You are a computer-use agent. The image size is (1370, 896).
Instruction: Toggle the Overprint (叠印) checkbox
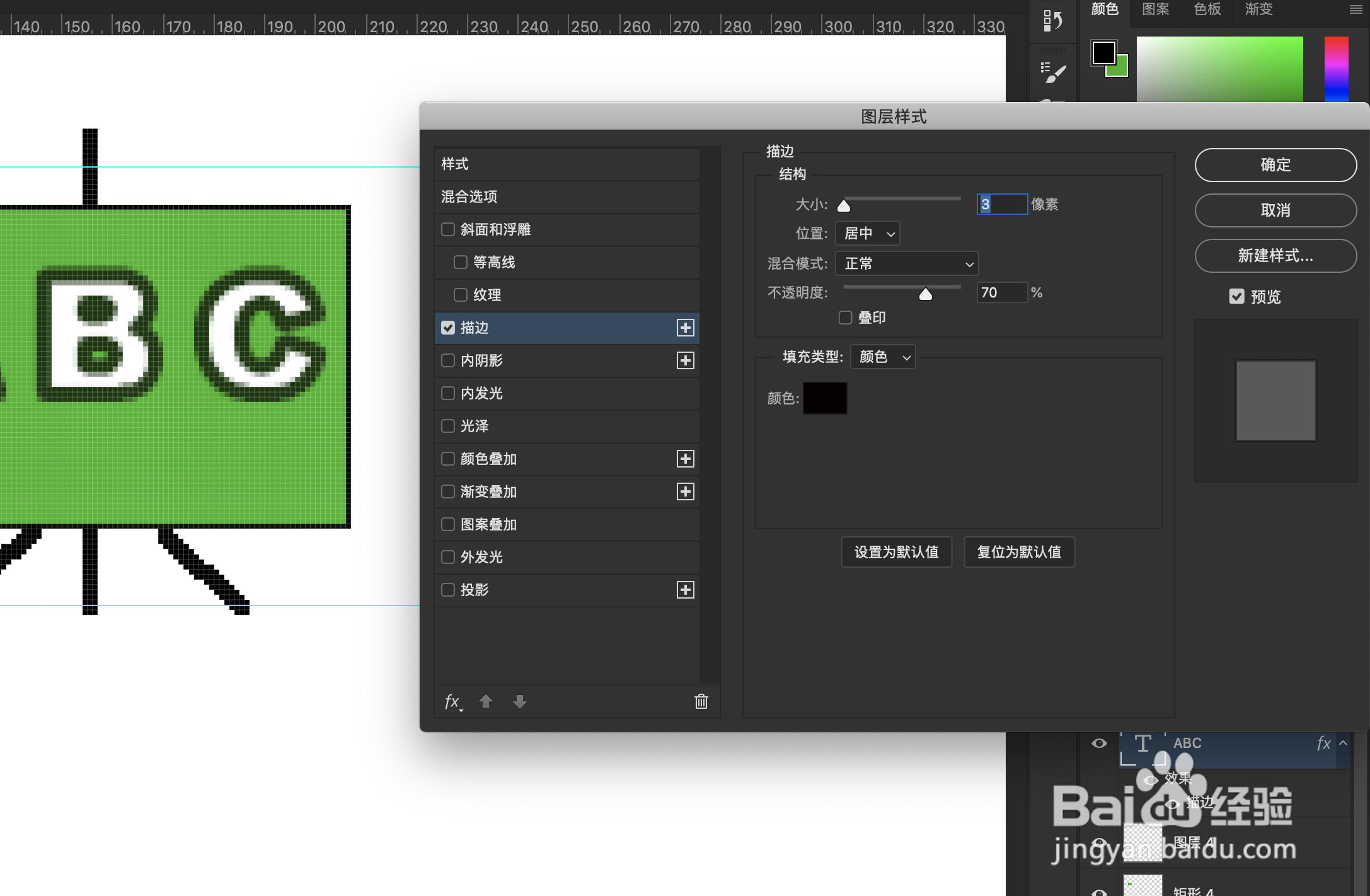click(845, 318)
